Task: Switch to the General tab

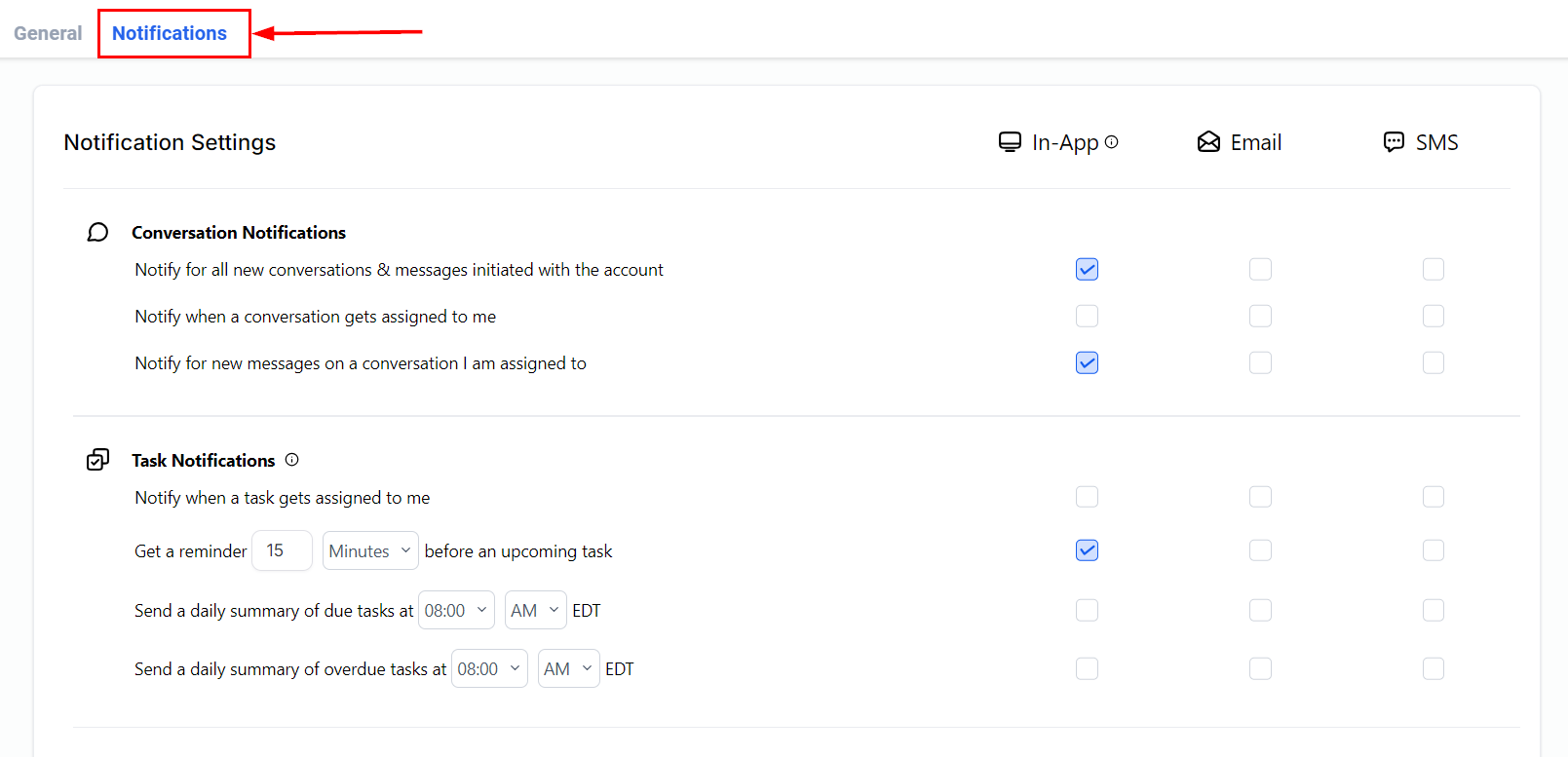Action: 48,33
